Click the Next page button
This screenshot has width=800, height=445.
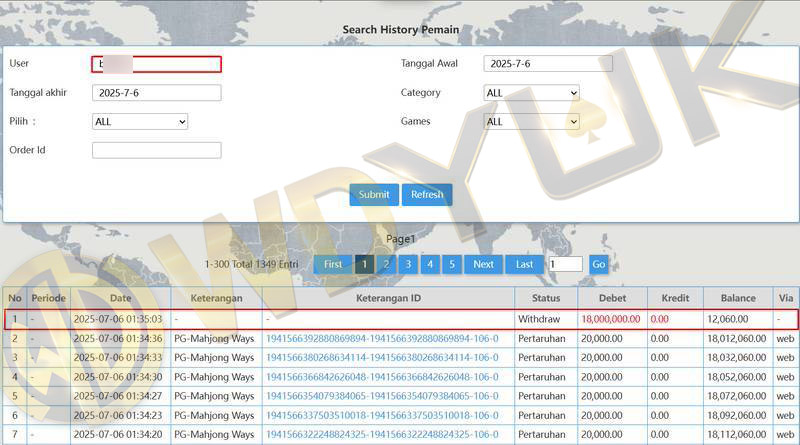pyautogui.click(x=483, y=264)
